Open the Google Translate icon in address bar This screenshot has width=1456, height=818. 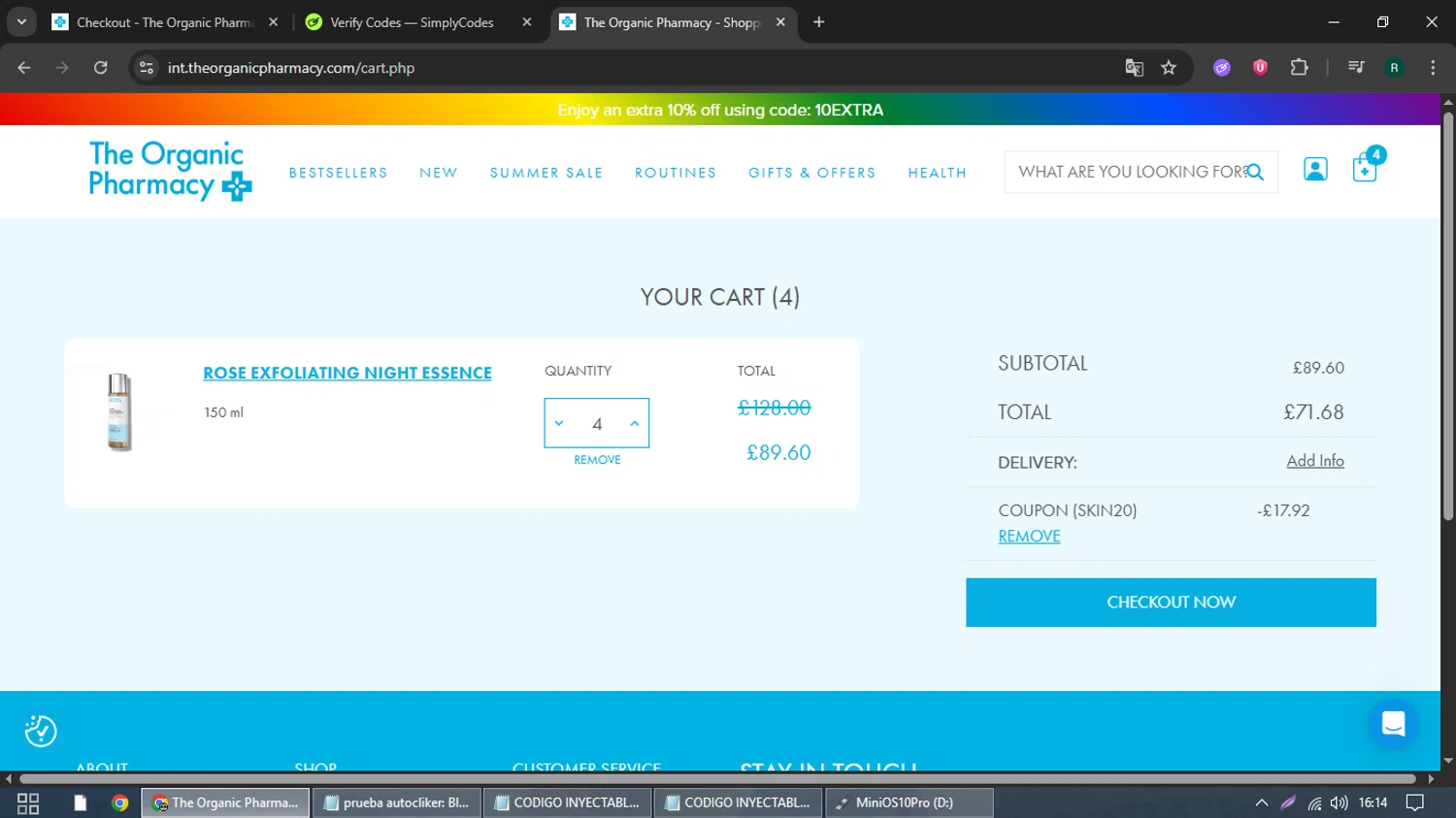coord(1134,68)
